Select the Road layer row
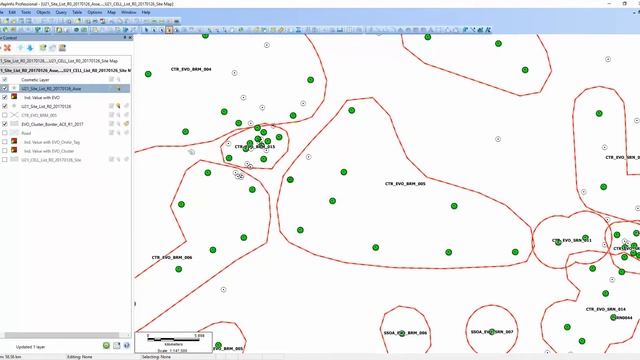The height and width of the screenshot is (360, 640). point(65,133)
